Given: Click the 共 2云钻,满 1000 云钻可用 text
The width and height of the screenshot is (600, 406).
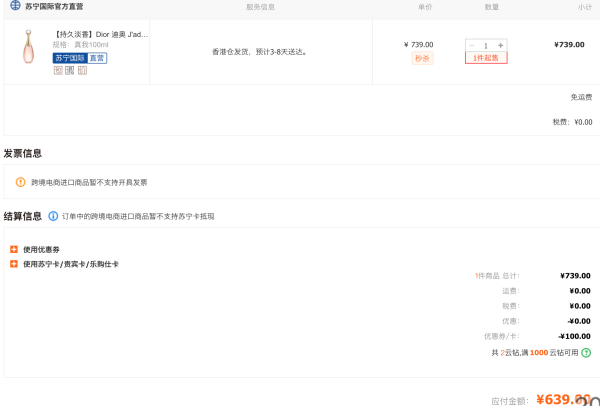Looking at the screenshot, I should [535, 353].
